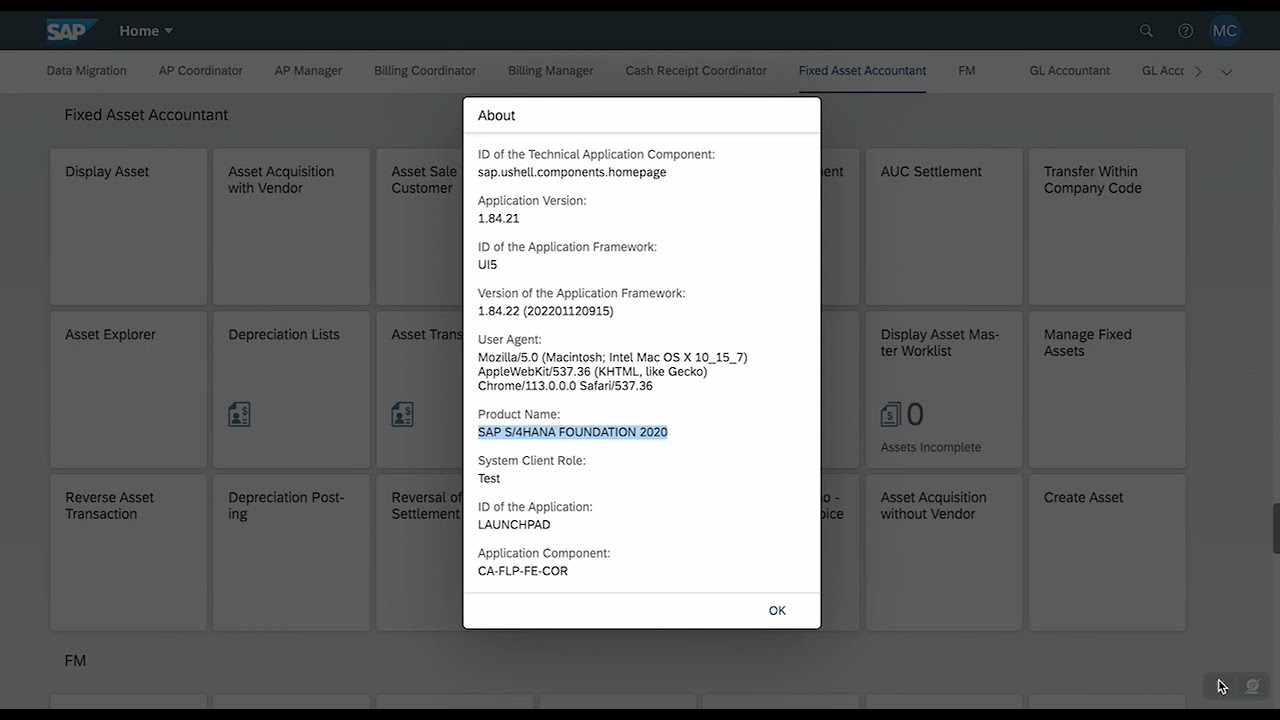This screenshot has width=1280, height=720.
Task: Open the Depreciation Lists tile
Action: (291, 390)
